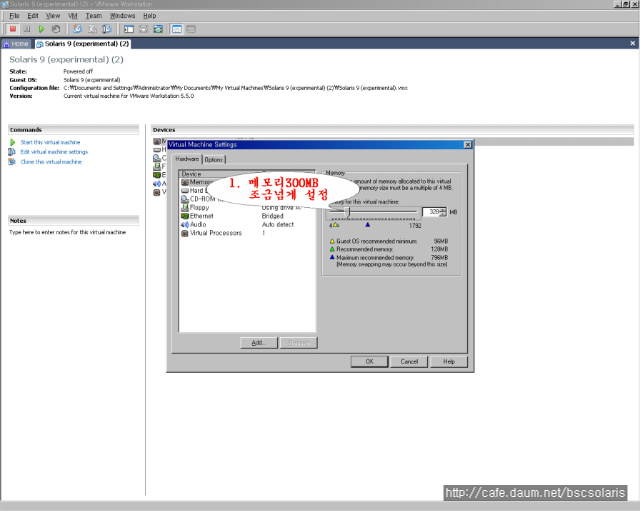Screen dimensions: 640x511
Task: Click the memory slider thumb
Action: tap(347, 211)
